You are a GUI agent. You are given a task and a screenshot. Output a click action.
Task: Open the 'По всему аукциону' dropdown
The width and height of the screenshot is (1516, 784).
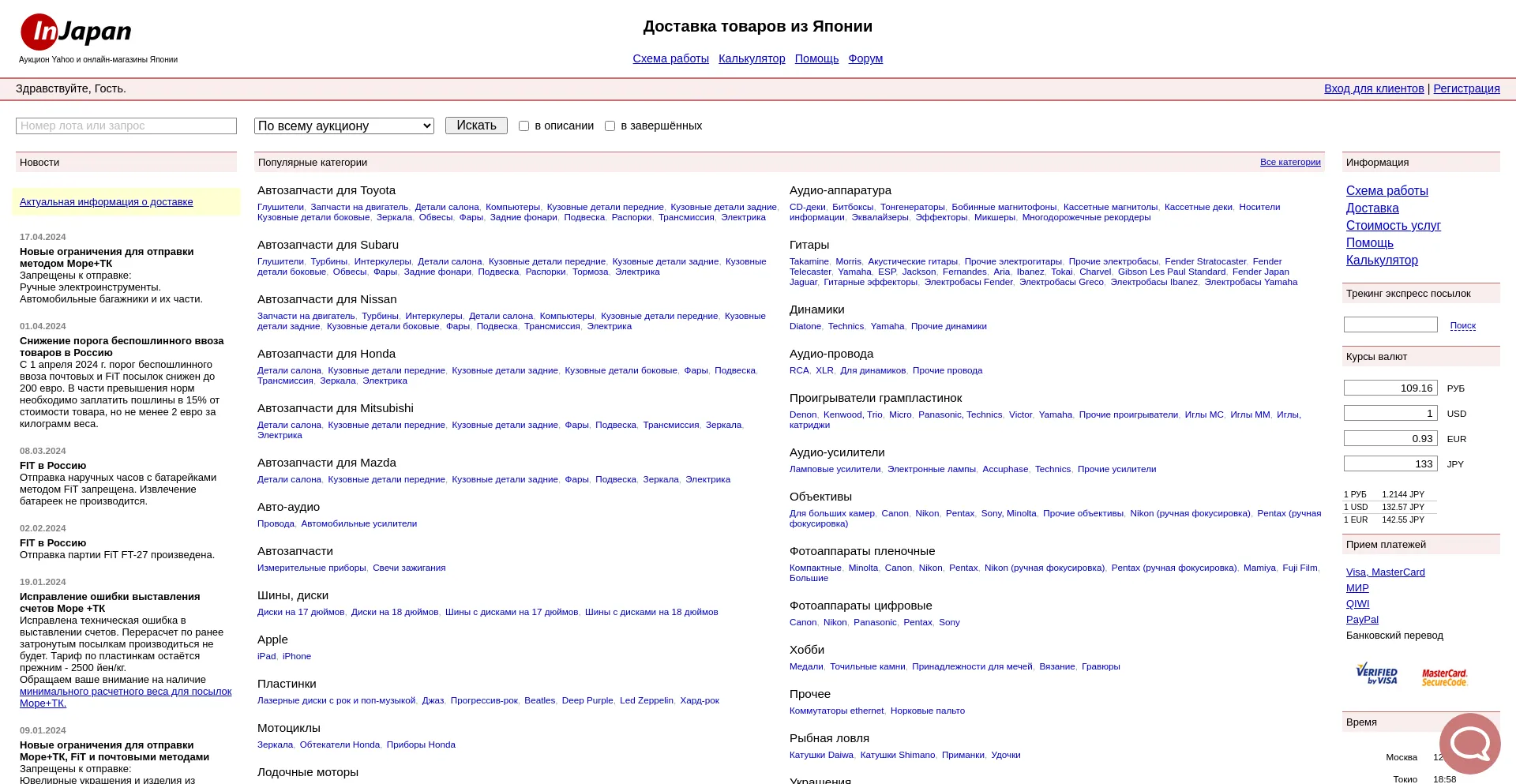[344, 126]
